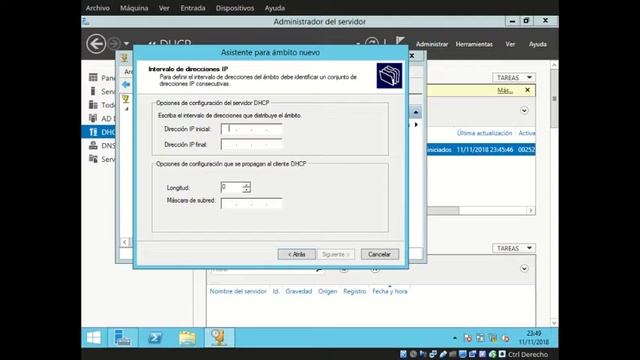Image resolution: width=640 pixels, height=360 pixels.
Task: Launch PowerShell from the taskbar
Action: [x=155, y=338]
